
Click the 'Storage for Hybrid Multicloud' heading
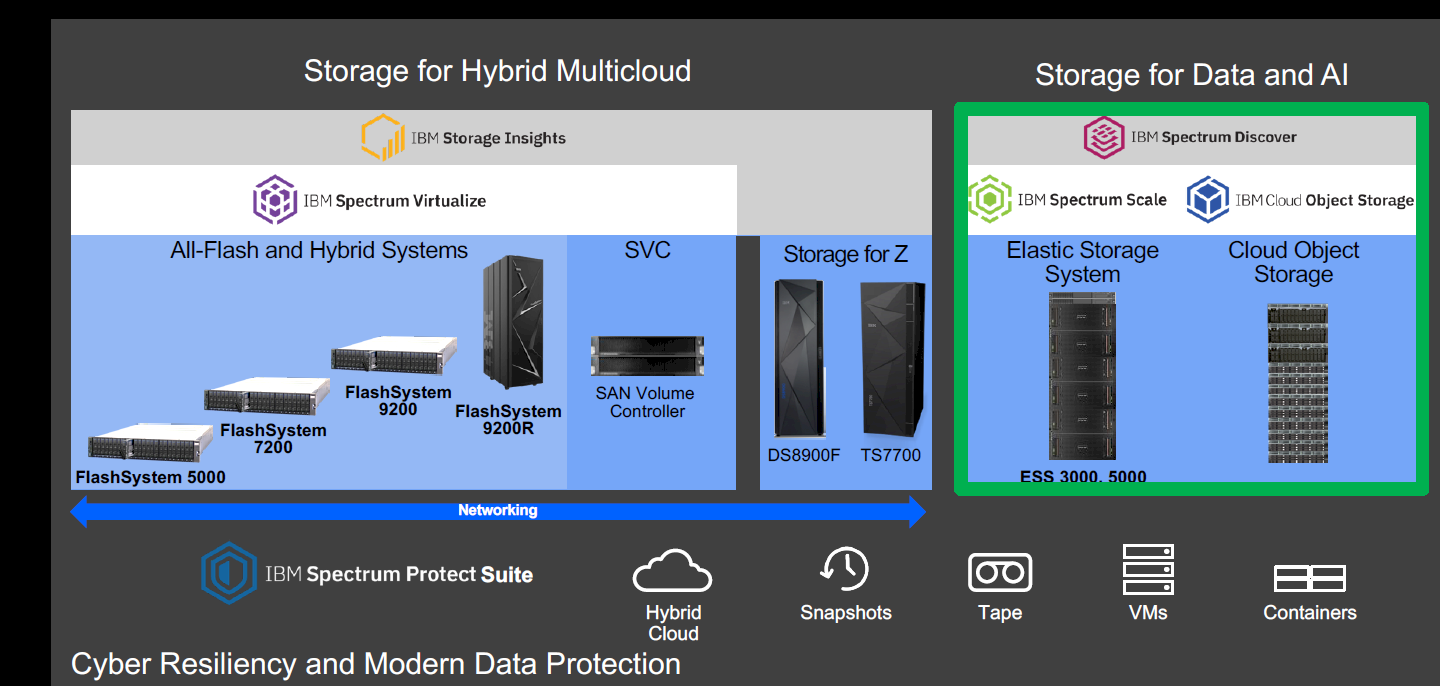pyautogui.click(x=497, y=71)
